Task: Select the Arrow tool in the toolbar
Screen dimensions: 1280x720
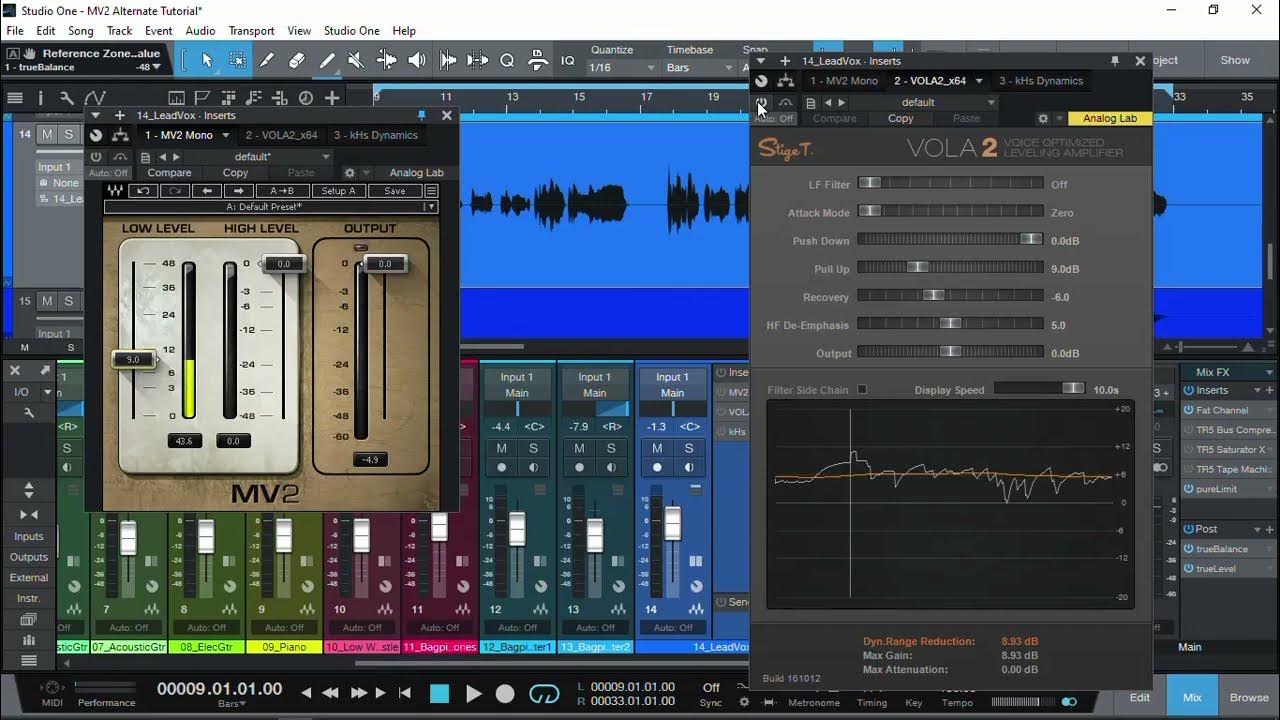Action: [x=207, y=60]
